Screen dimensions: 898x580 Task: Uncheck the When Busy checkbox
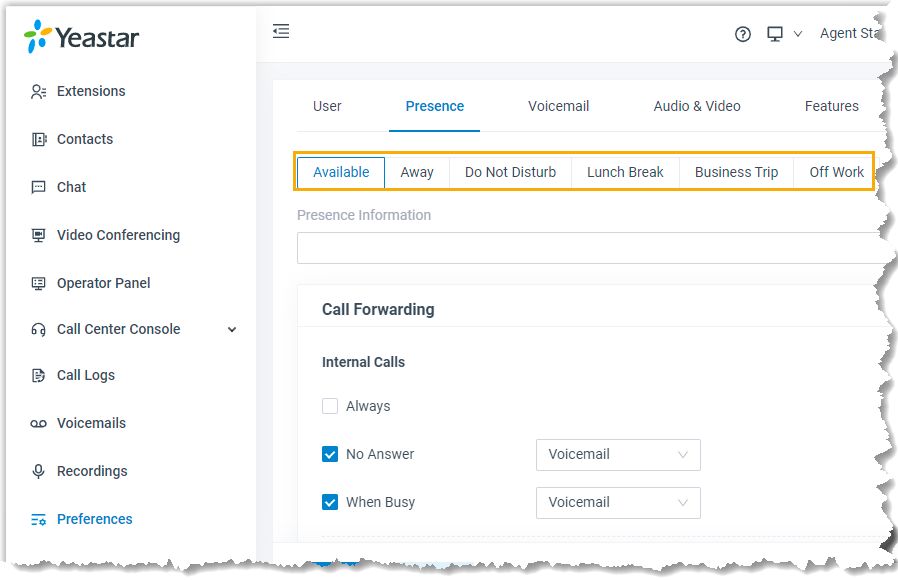coord(330,502)
